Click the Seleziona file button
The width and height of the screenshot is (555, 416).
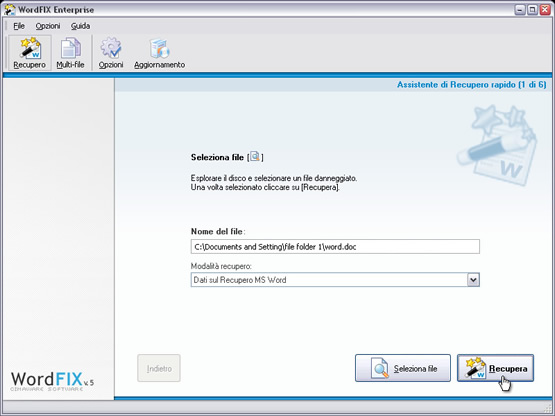click(403, 368)
